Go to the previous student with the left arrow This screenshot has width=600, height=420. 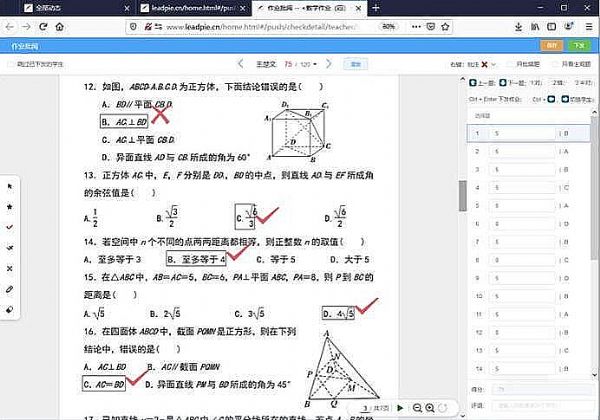tap(240, 64)
